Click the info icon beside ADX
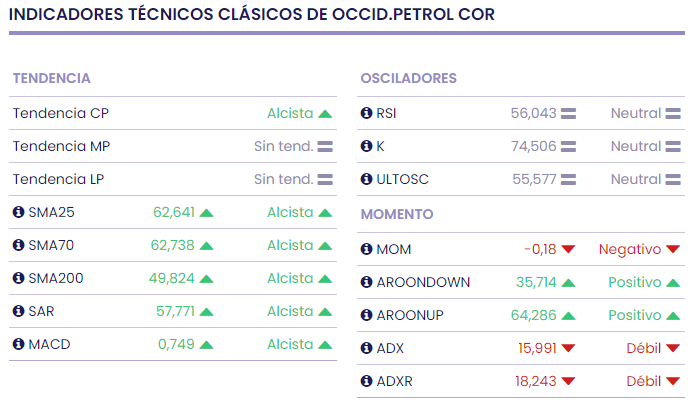This screenshot has width=694, height=407. tap(366, 348)
